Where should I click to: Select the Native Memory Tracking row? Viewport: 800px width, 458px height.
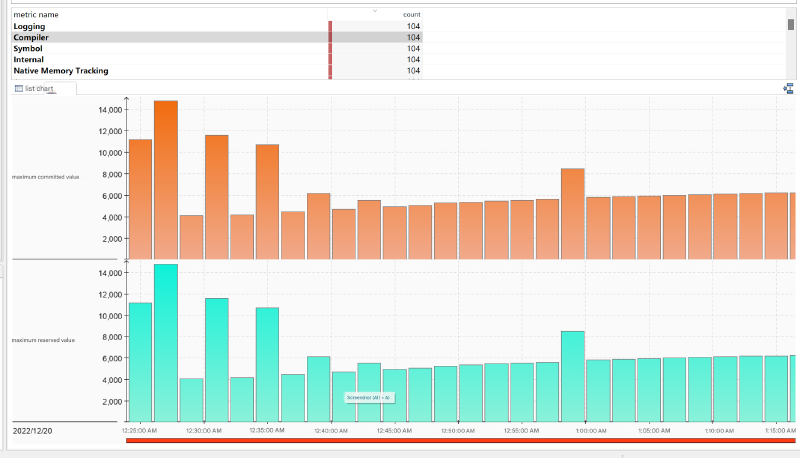point(60,71)
